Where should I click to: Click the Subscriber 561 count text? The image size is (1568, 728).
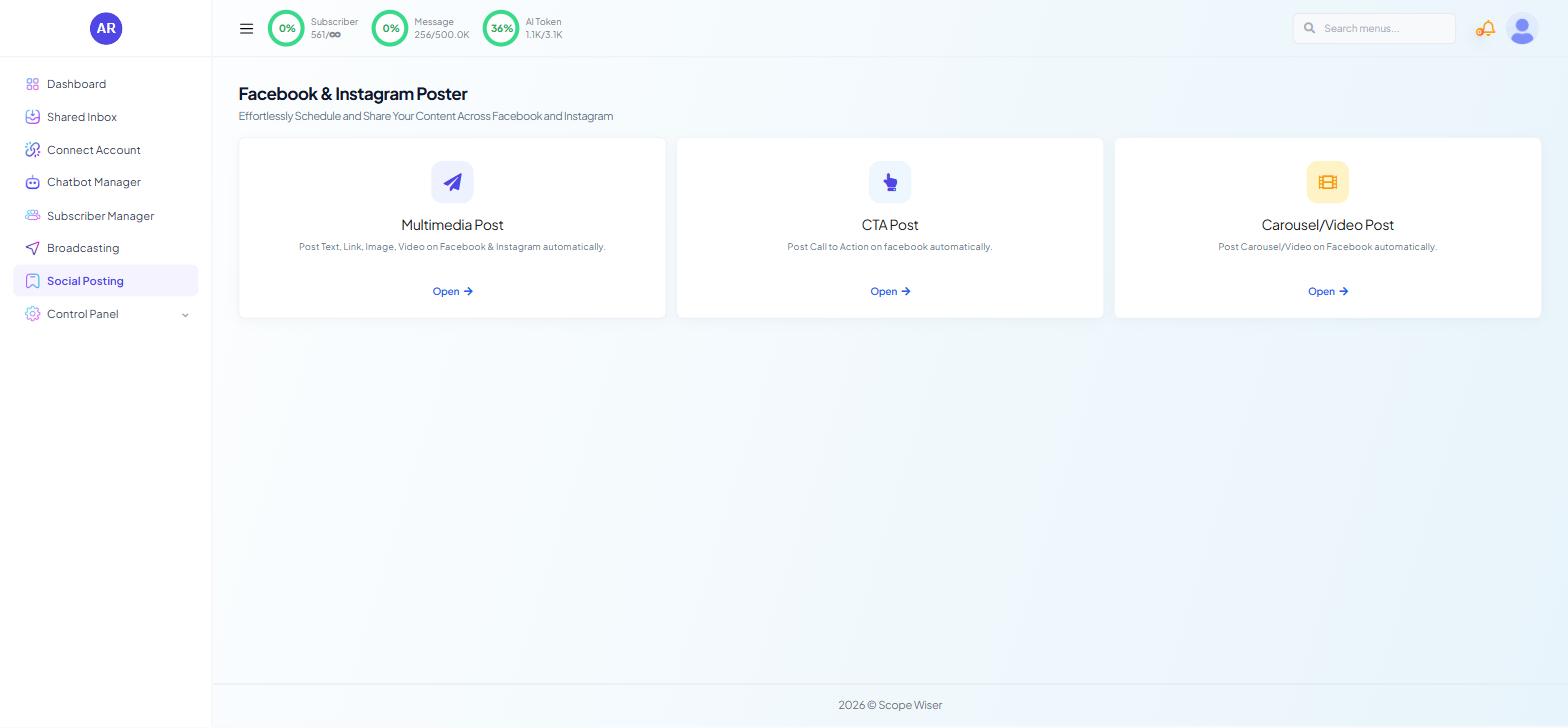click(326, 35)
